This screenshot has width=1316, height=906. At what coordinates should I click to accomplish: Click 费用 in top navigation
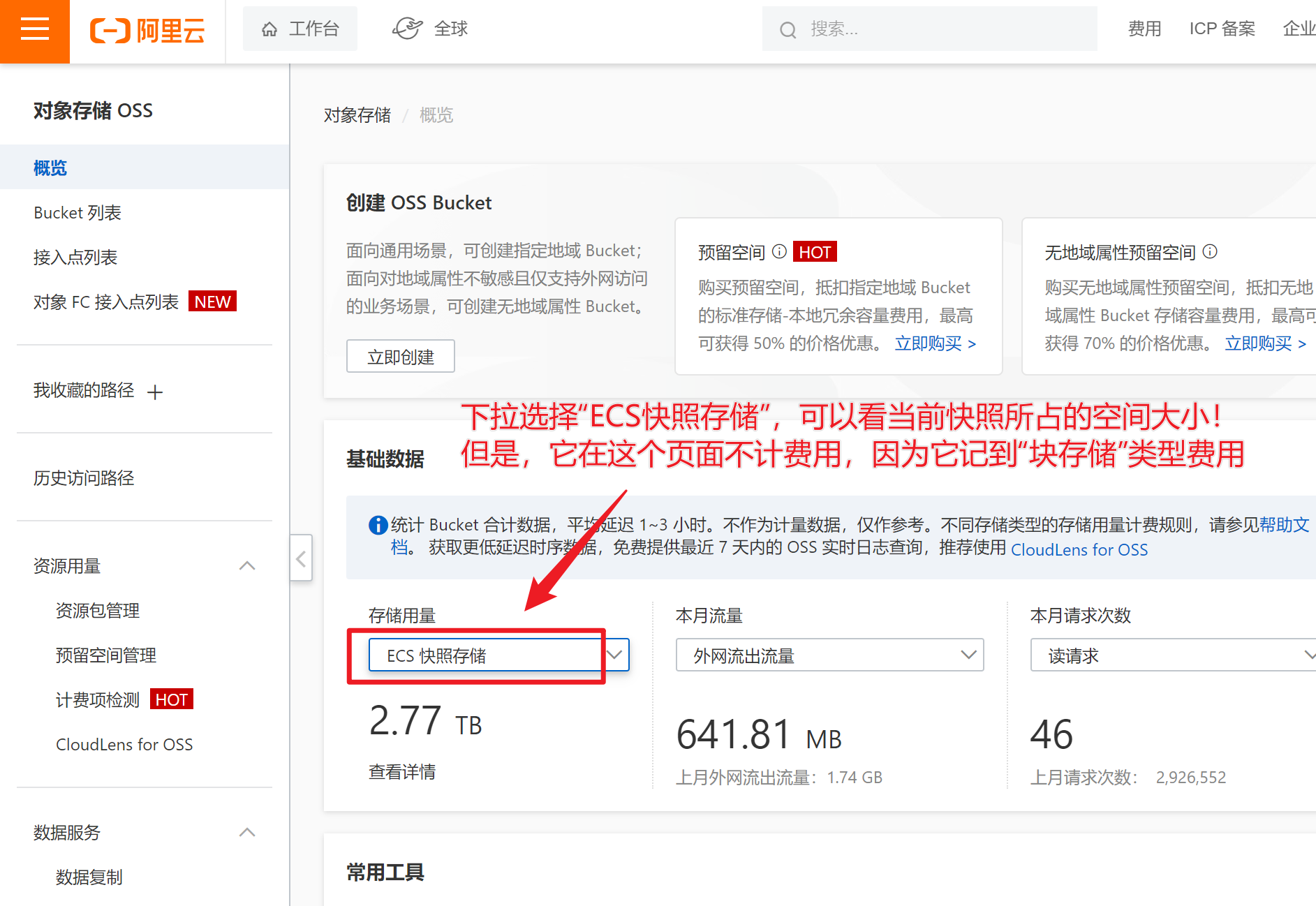click(1145, 29)
